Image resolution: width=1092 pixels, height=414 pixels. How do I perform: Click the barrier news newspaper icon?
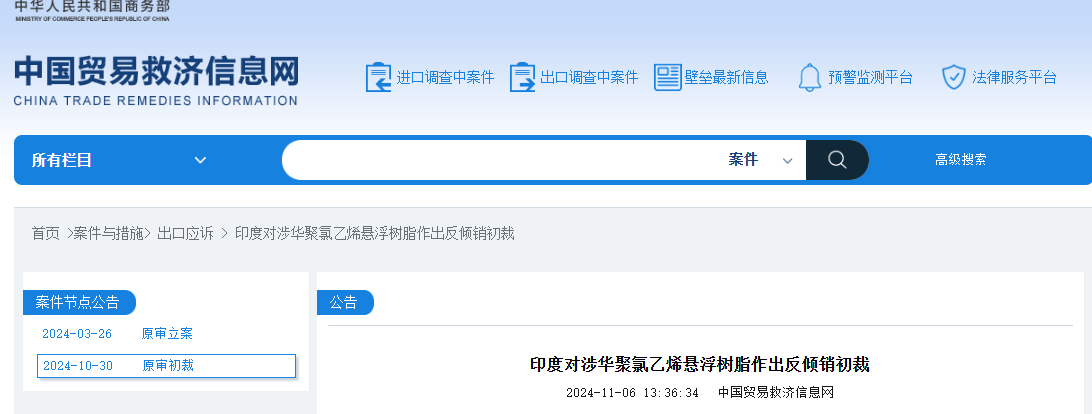[667, 77]
